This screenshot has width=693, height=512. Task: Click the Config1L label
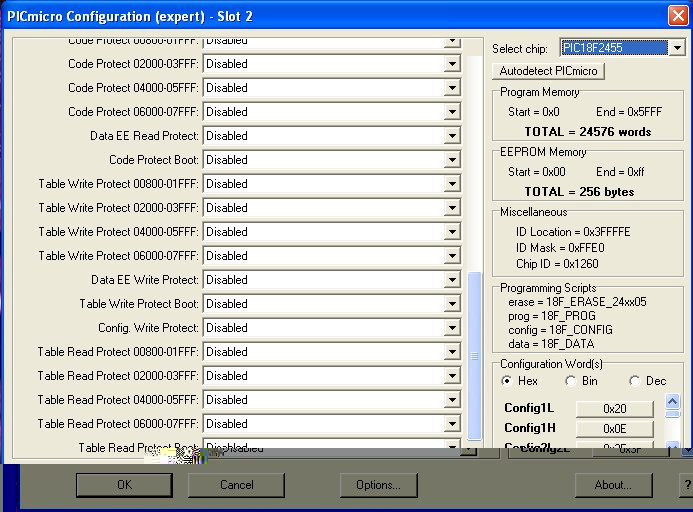tap(529, 408)
